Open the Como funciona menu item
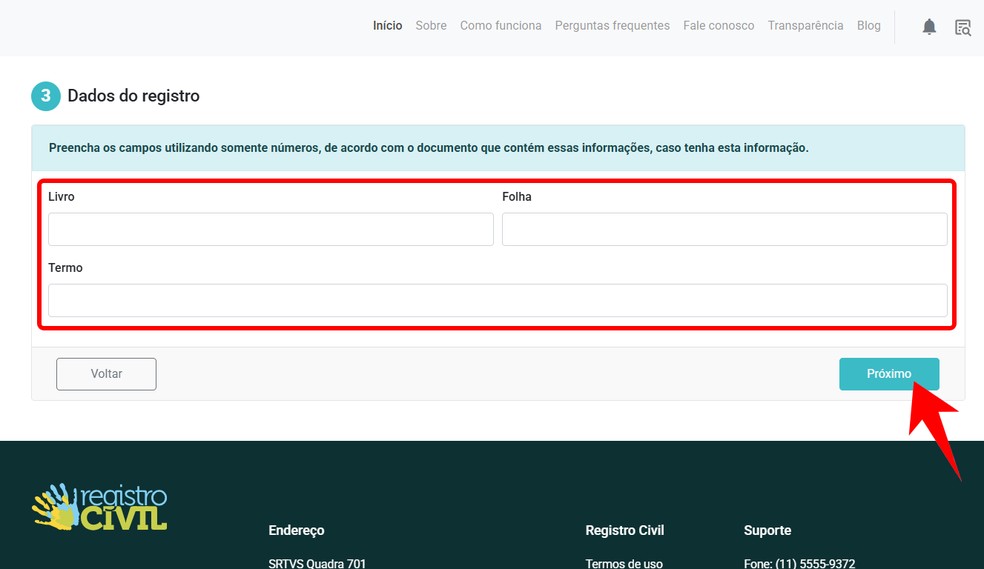 coord(501,26)
